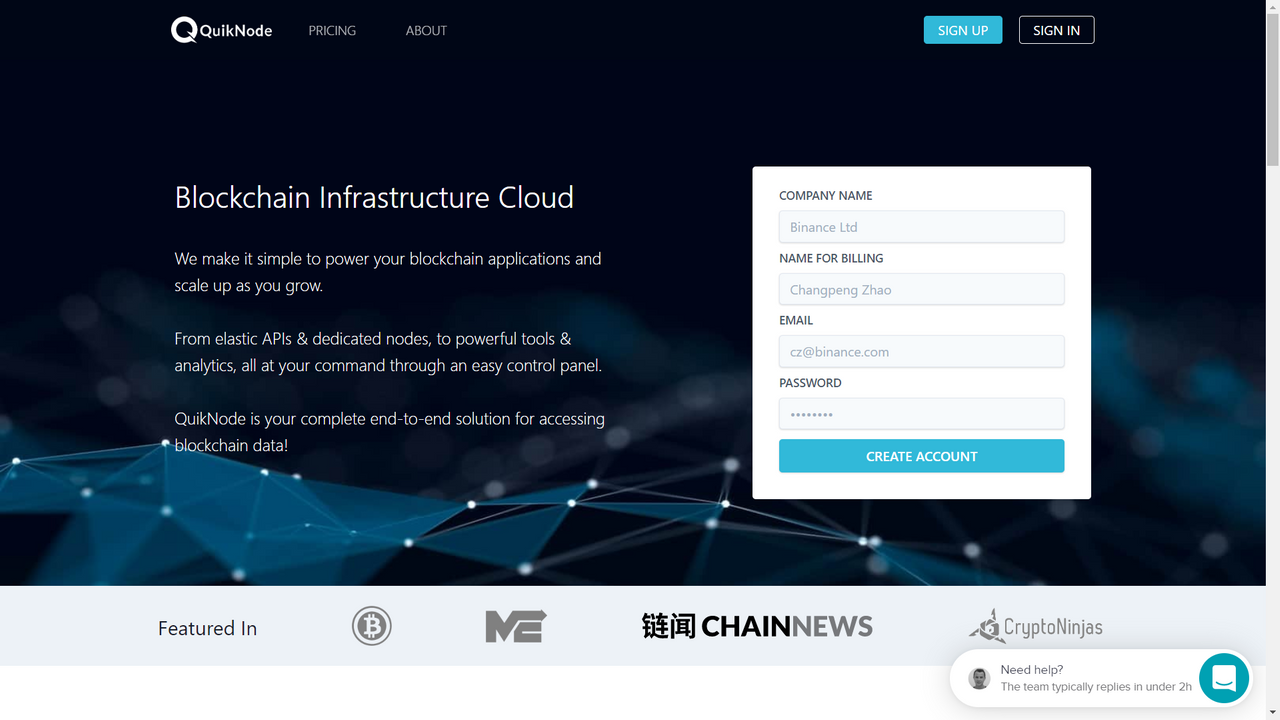Focus the Name for Billing field
The image size is (1280, 720).
point(922,289)
